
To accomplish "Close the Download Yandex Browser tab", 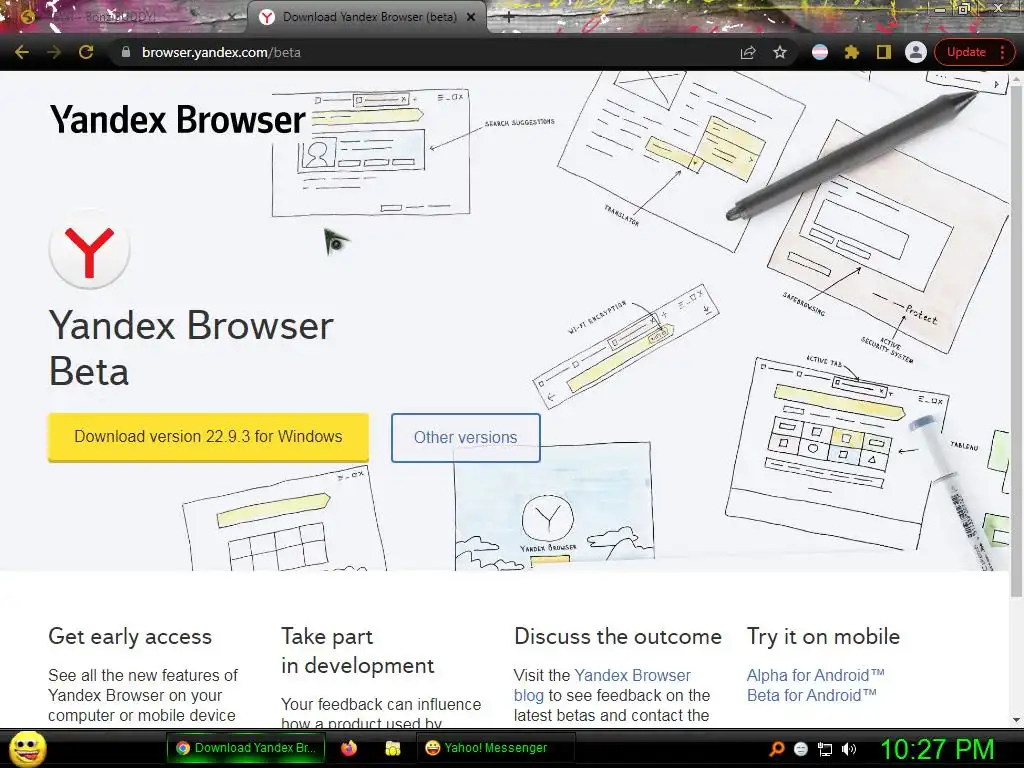I will 471,18.
